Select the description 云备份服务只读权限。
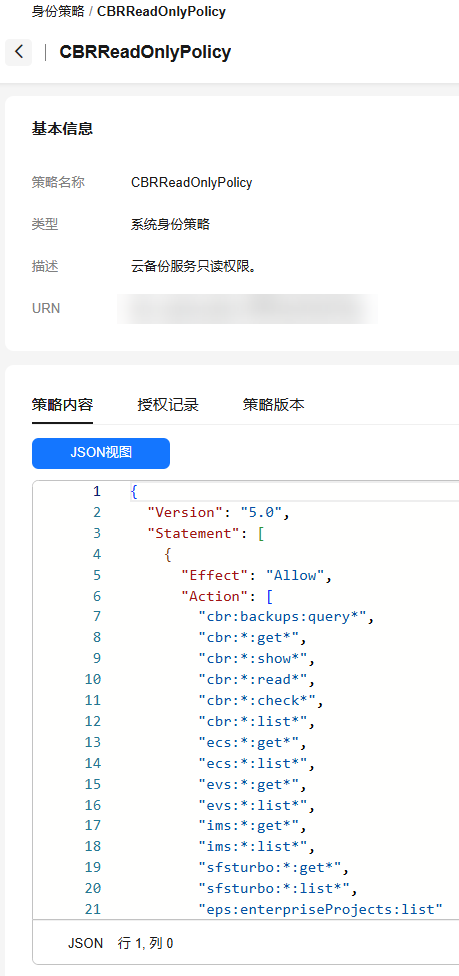 click(194, 266)
